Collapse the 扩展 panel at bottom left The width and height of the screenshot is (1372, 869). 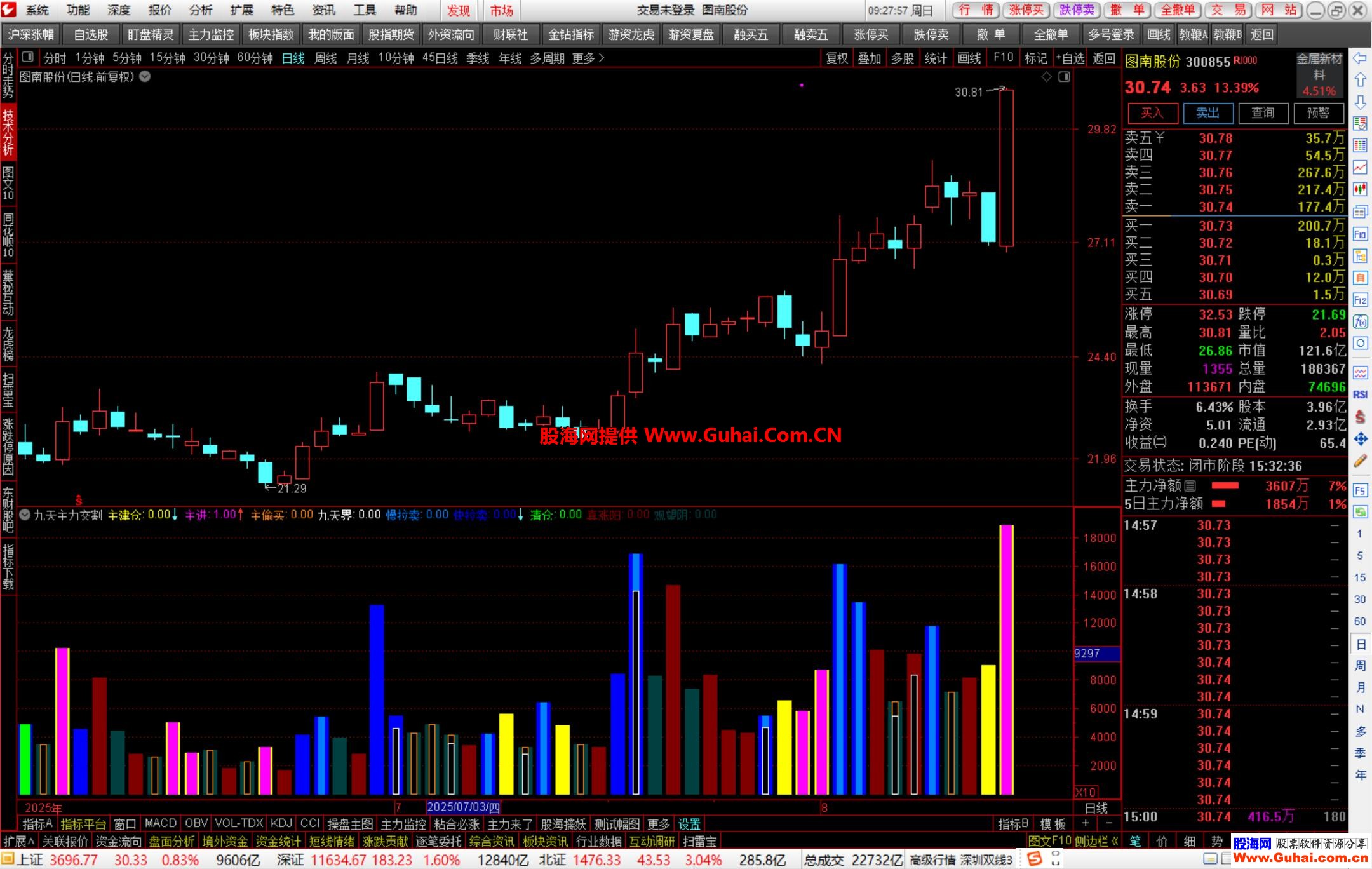18,841
